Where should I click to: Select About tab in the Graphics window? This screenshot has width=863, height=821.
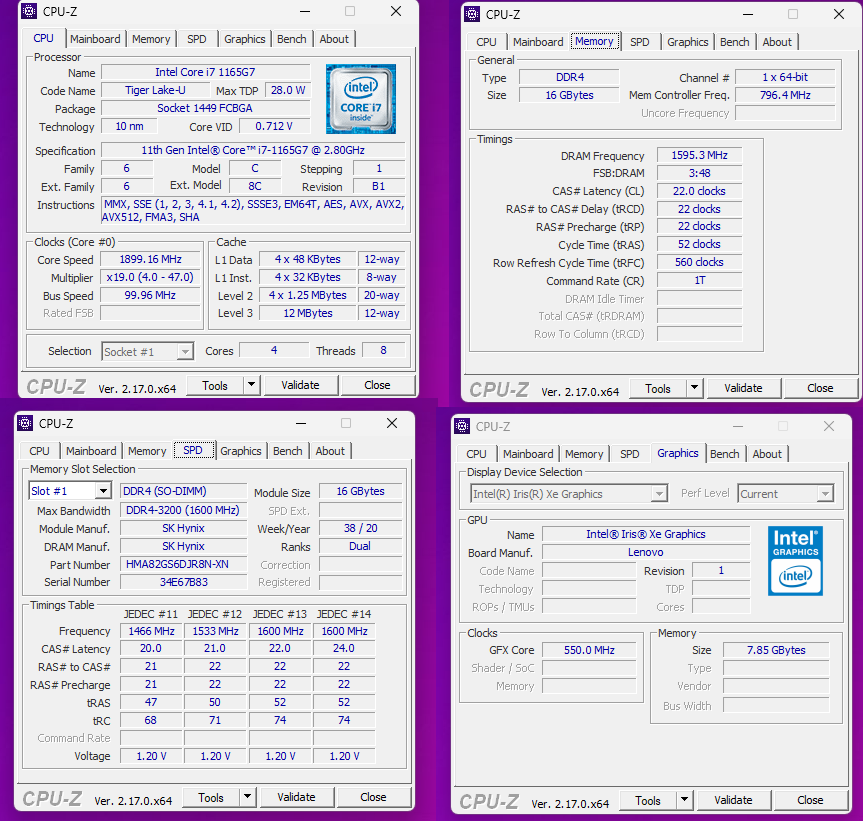(x=767, y=454)
